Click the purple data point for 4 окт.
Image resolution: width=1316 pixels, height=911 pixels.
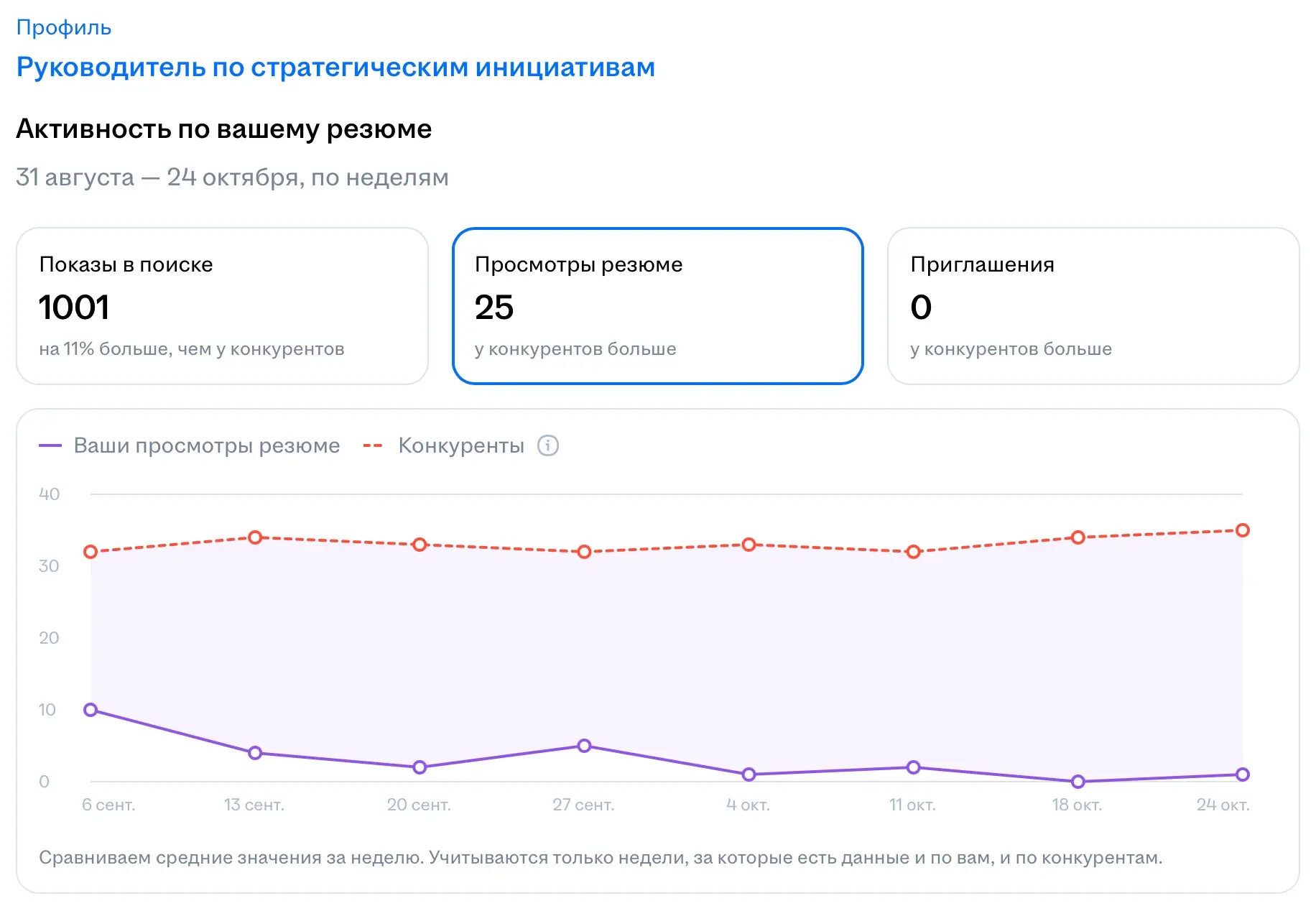749,774
